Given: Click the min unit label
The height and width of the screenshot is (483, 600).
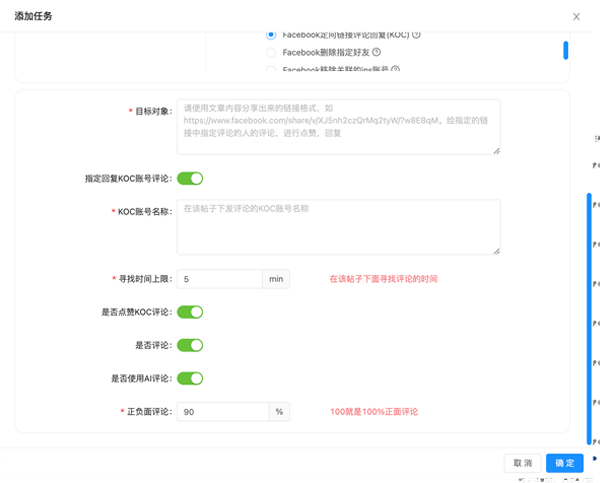Looking at the screenshot, I should [276, 279].
